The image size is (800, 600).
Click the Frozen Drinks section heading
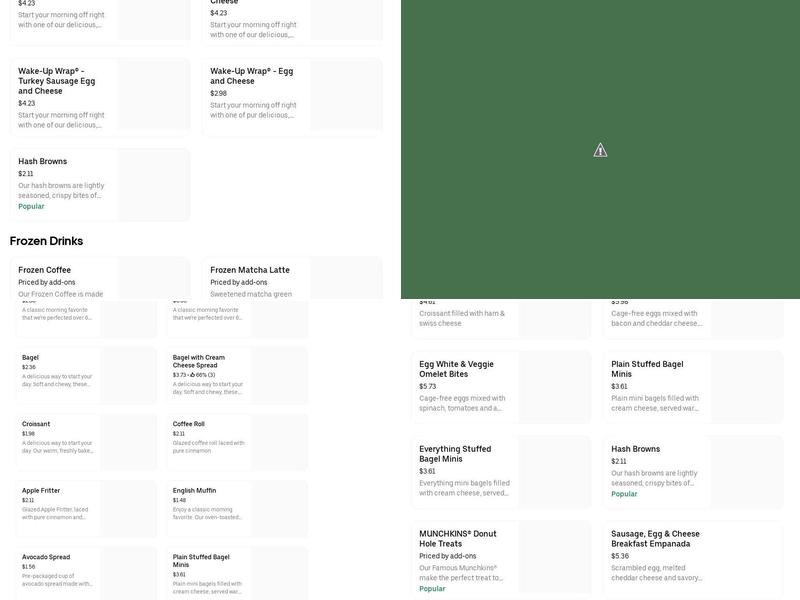pyautogui.click(x=46, y=241)
